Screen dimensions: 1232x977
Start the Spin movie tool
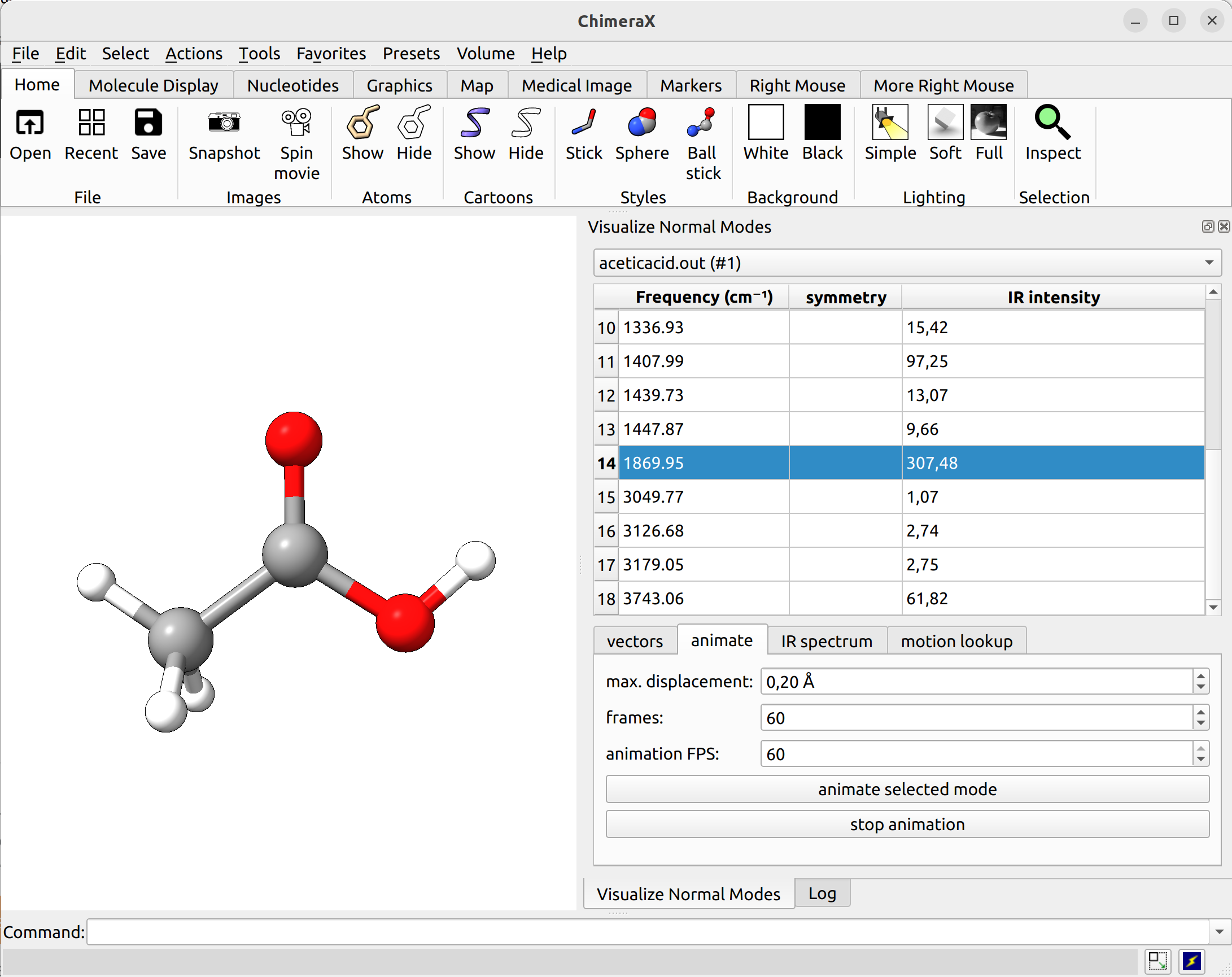(296, 123)
